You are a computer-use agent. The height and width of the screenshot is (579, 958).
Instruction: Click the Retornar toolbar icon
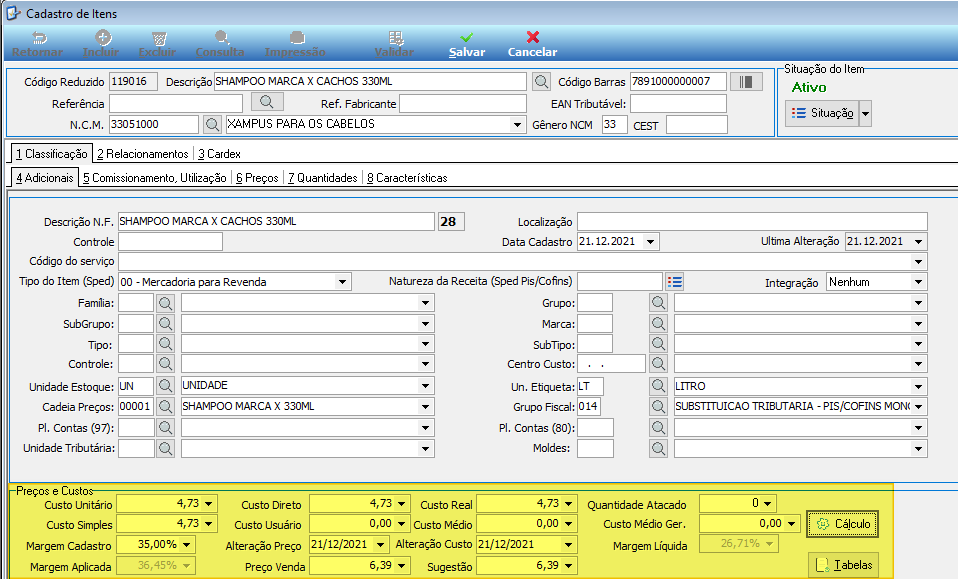(x=38, y=38)
